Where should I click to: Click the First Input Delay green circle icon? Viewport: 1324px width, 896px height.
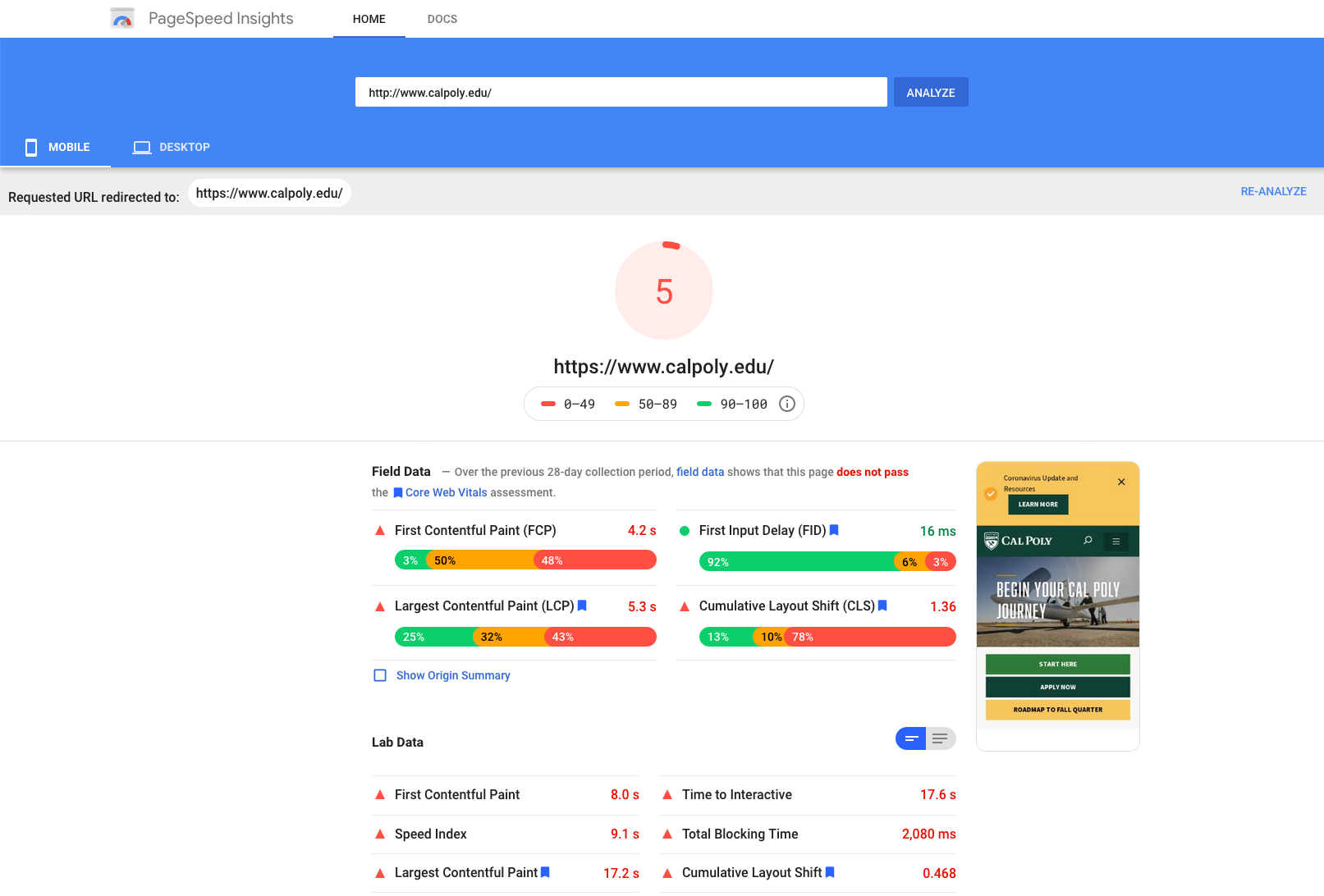click(x=685, y=531)
